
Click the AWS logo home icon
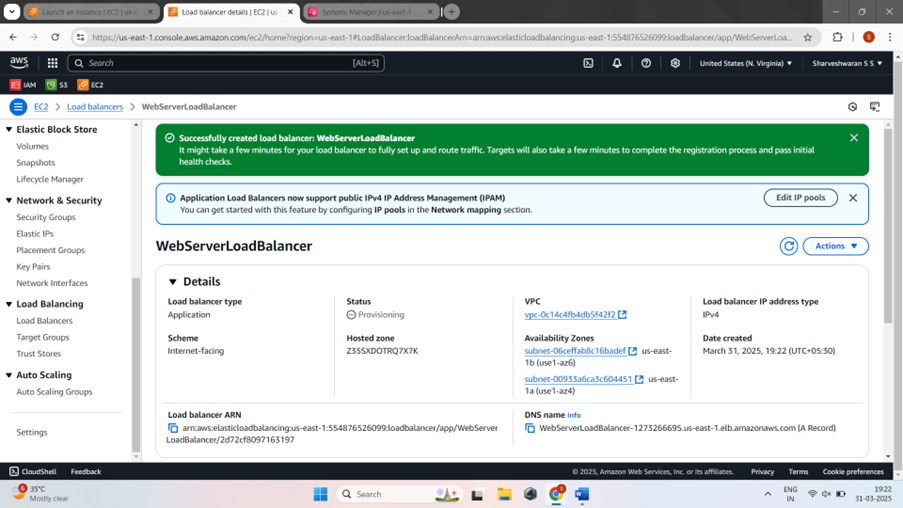click(x=19, y=62)
